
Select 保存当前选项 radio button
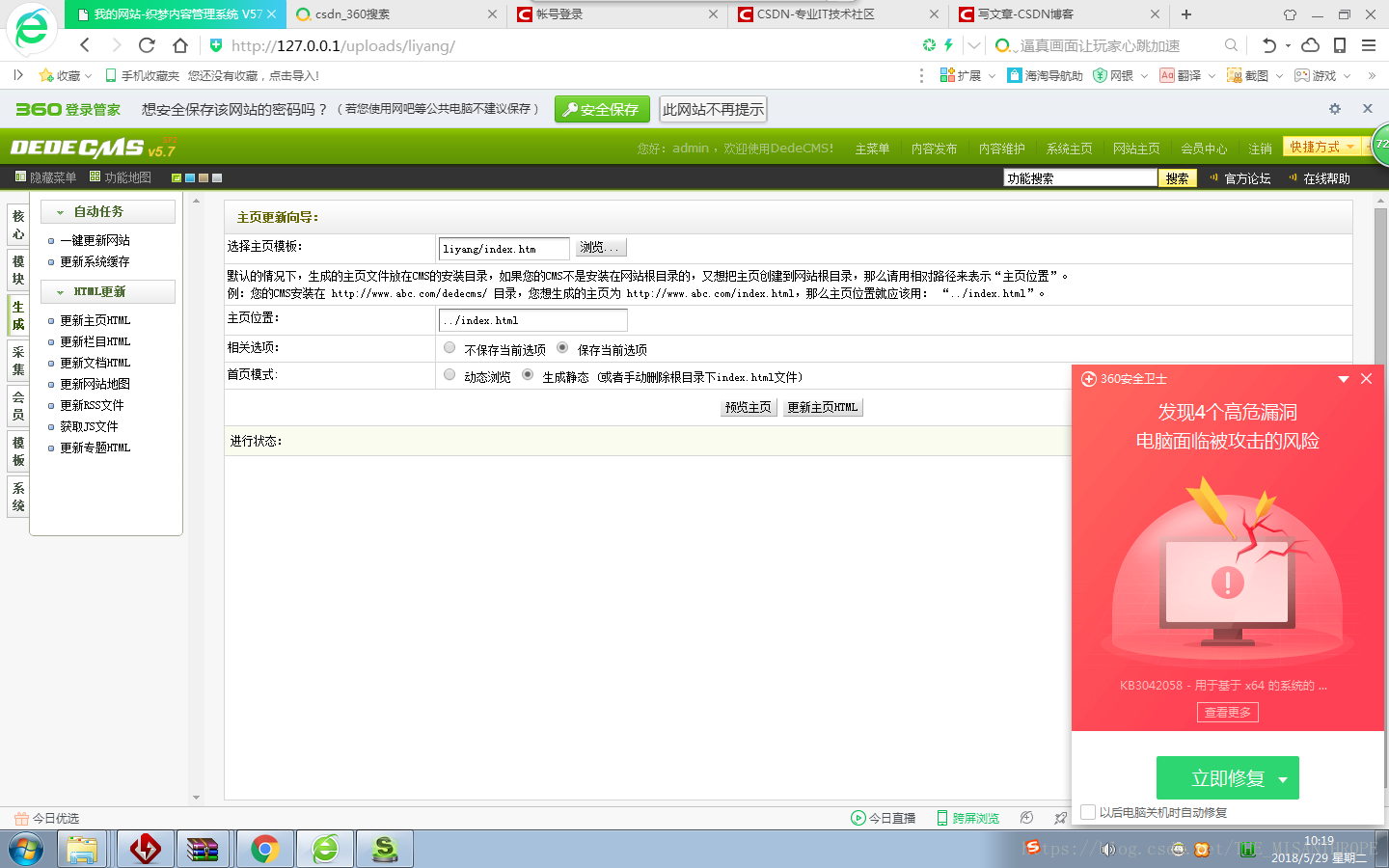pos(562,348)
